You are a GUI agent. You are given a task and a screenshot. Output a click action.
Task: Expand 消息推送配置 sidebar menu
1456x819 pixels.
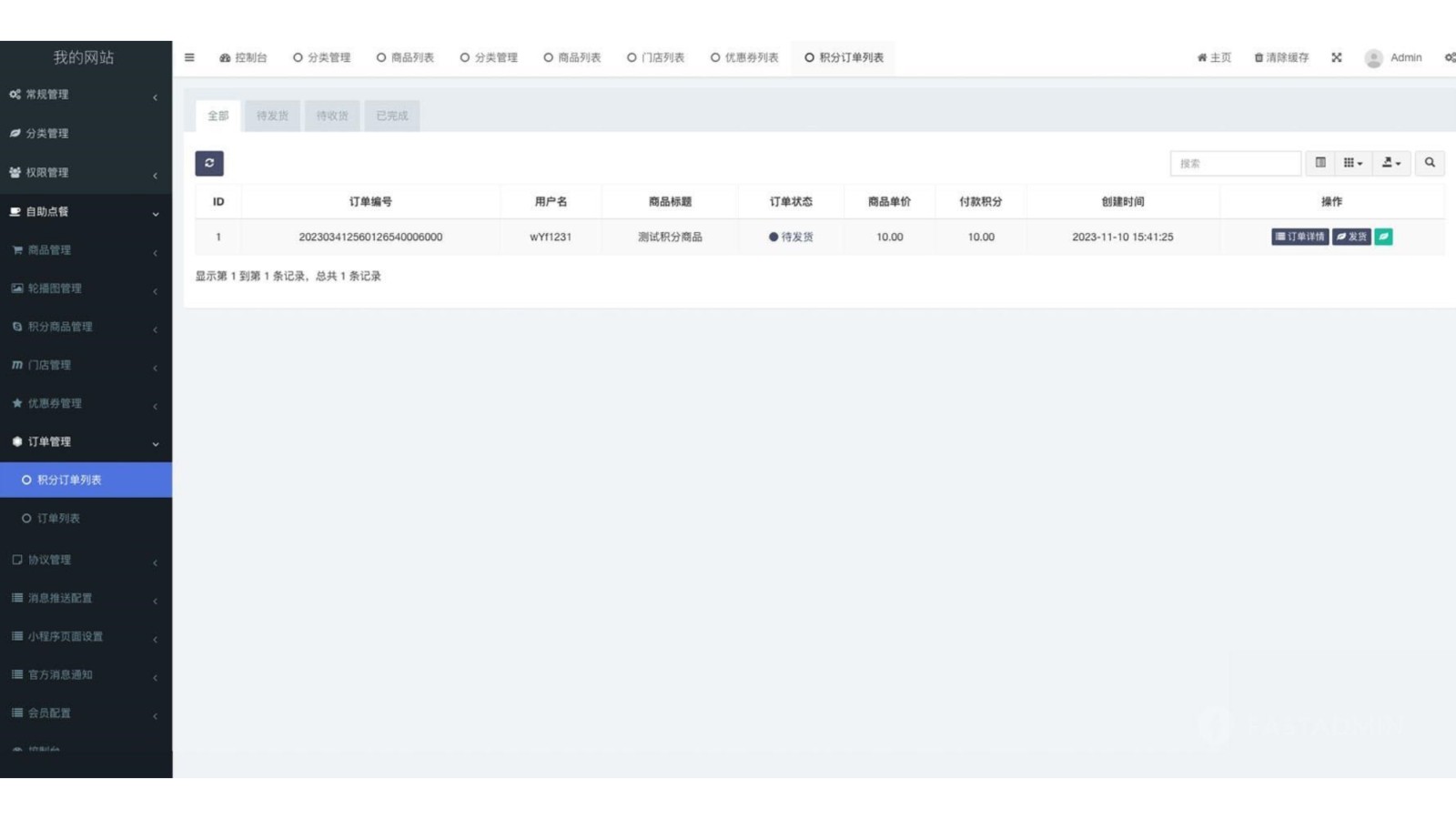click(86, 598)
